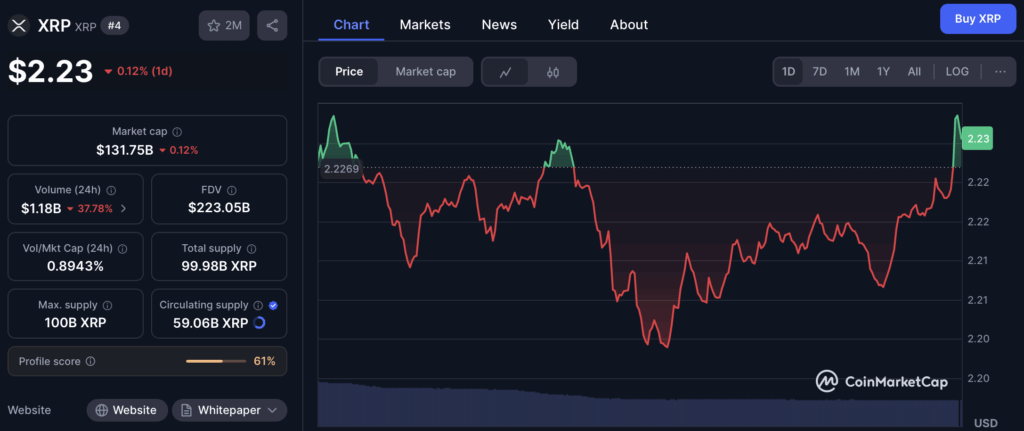
Task: Switch to line chart icon
Action: click(x=505, y=72)
